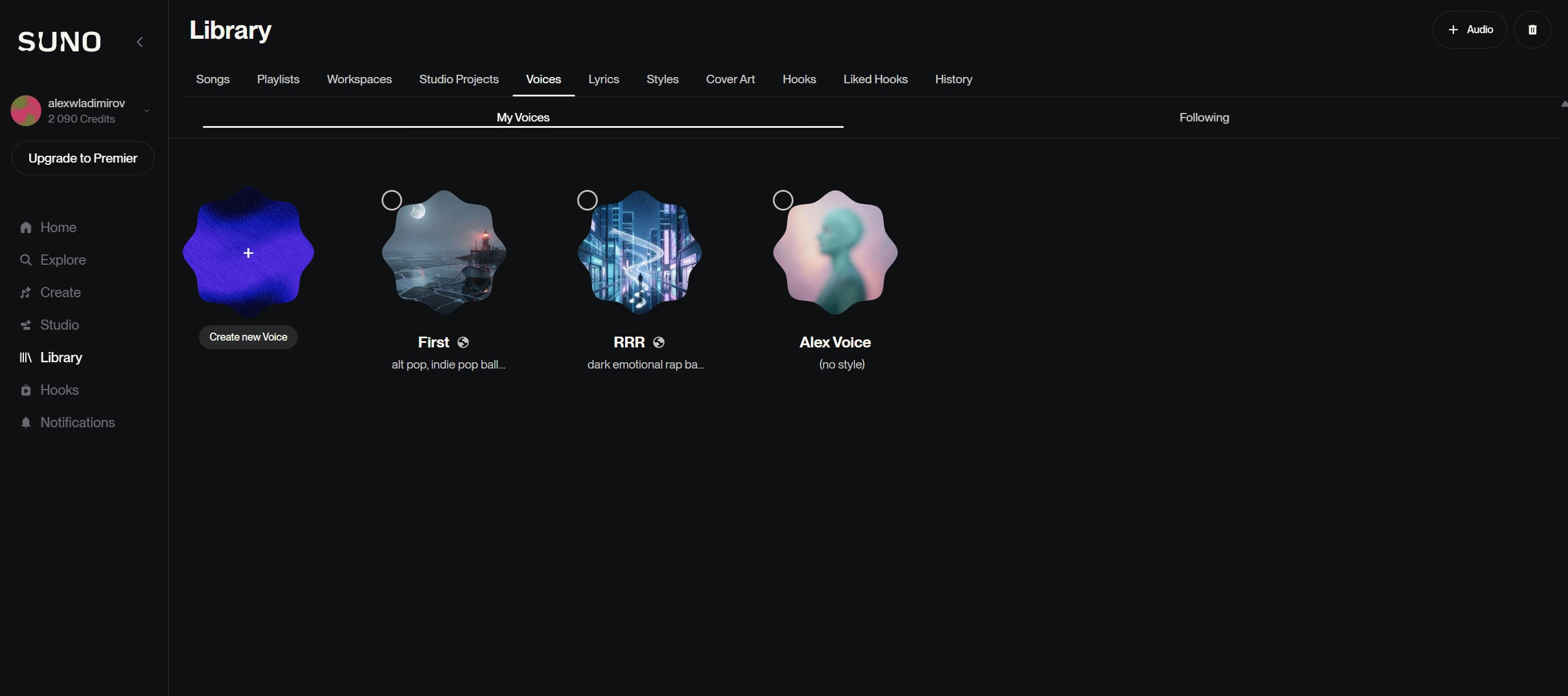Open Explore search icon in sidebar
The height and width of the screenshot is (696, 1568).
(x=26, y=260)
